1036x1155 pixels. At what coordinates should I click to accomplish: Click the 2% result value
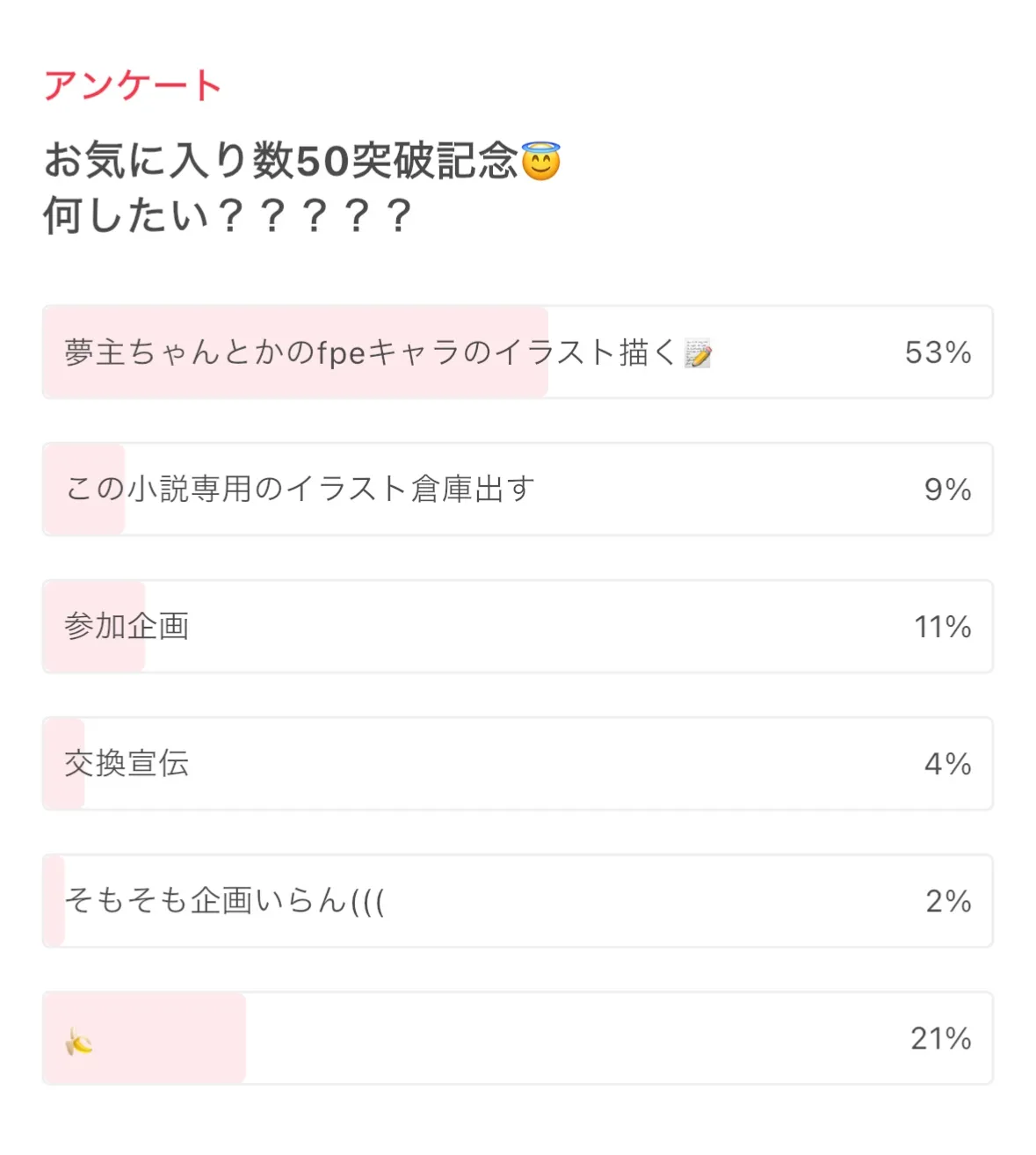click(948, 901)
